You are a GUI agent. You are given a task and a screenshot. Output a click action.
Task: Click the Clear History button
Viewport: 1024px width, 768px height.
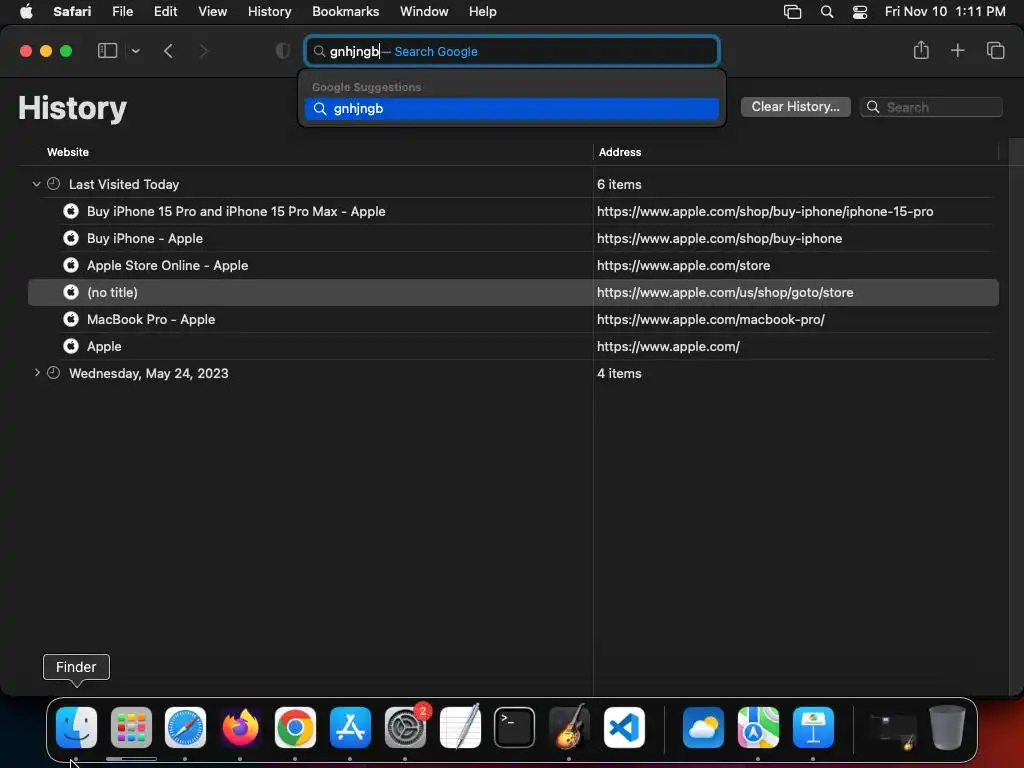click(x=795, y=106)
